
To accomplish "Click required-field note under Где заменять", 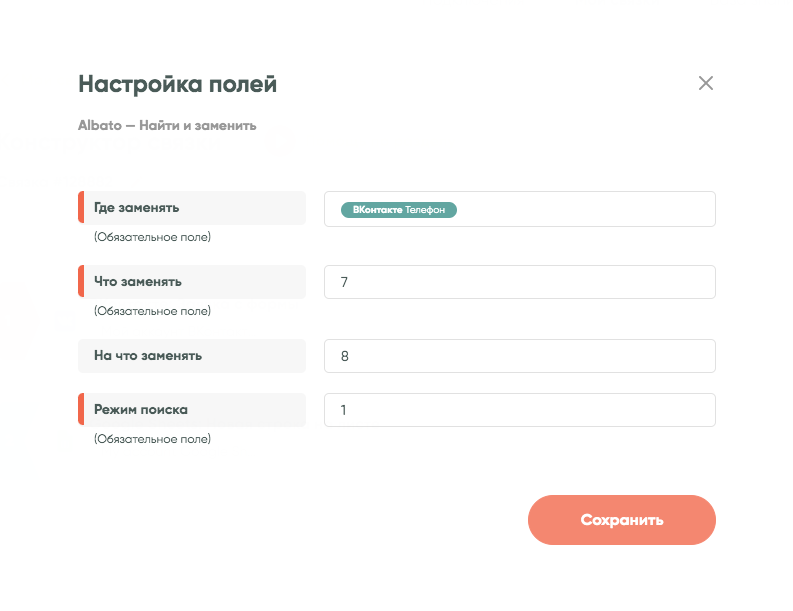I will [x=152, y=237].
